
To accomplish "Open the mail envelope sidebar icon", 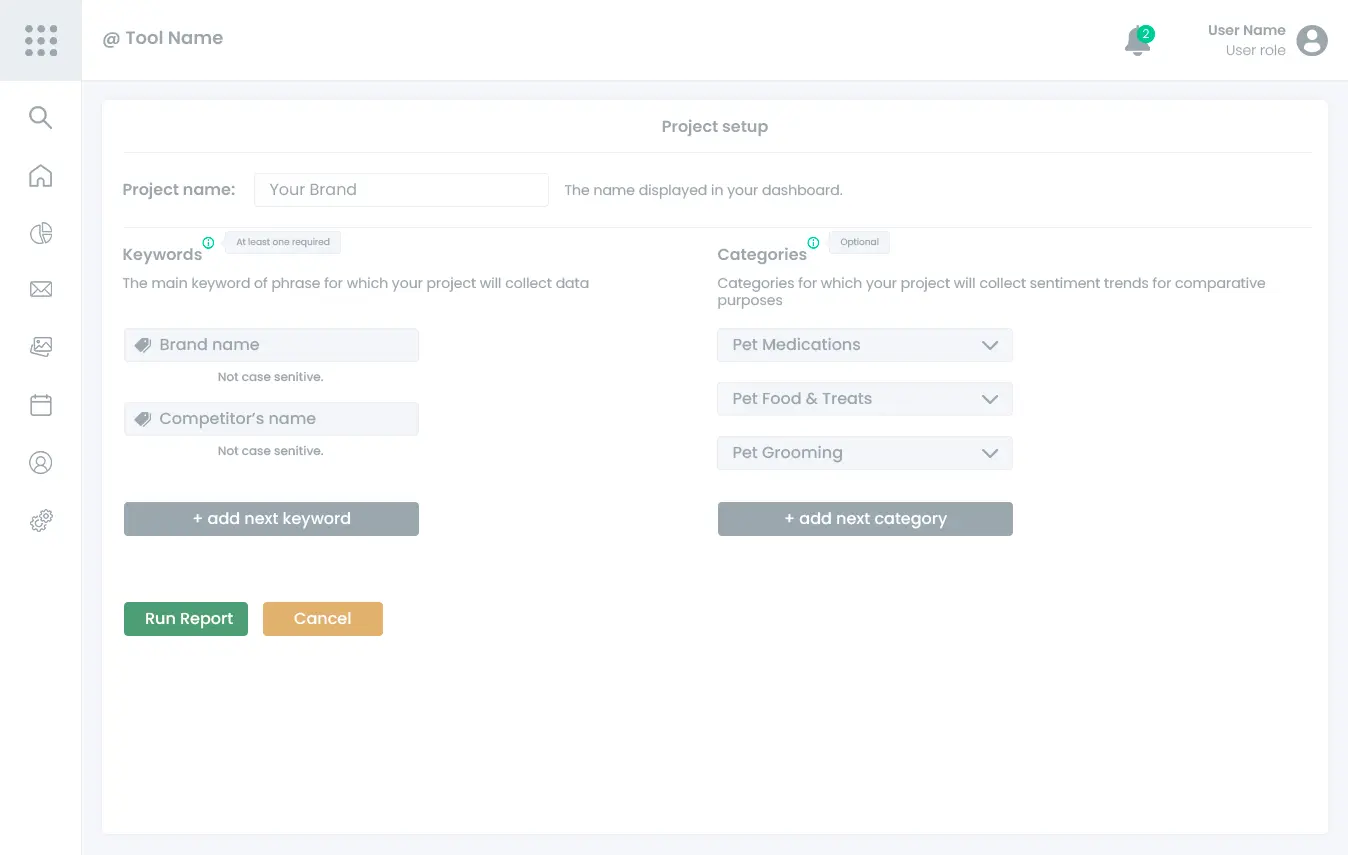I will [40, 290].
